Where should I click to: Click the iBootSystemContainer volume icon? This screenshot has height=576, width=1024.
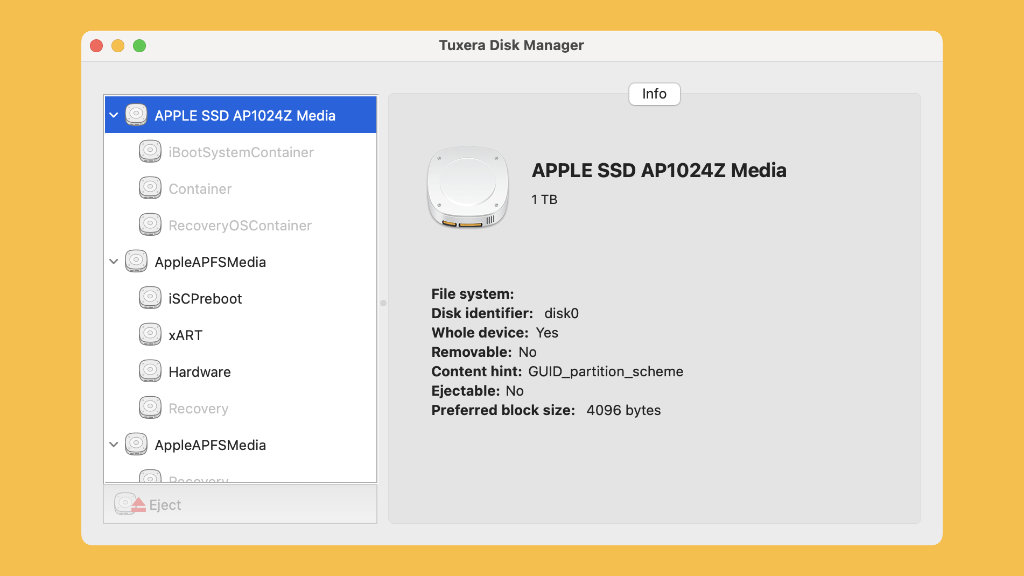150,152
